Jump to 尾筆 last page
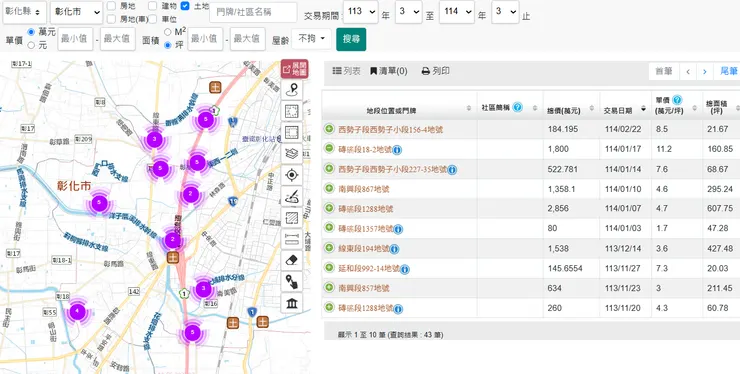Viewport: 740px width, 374px height. point(728,72)
